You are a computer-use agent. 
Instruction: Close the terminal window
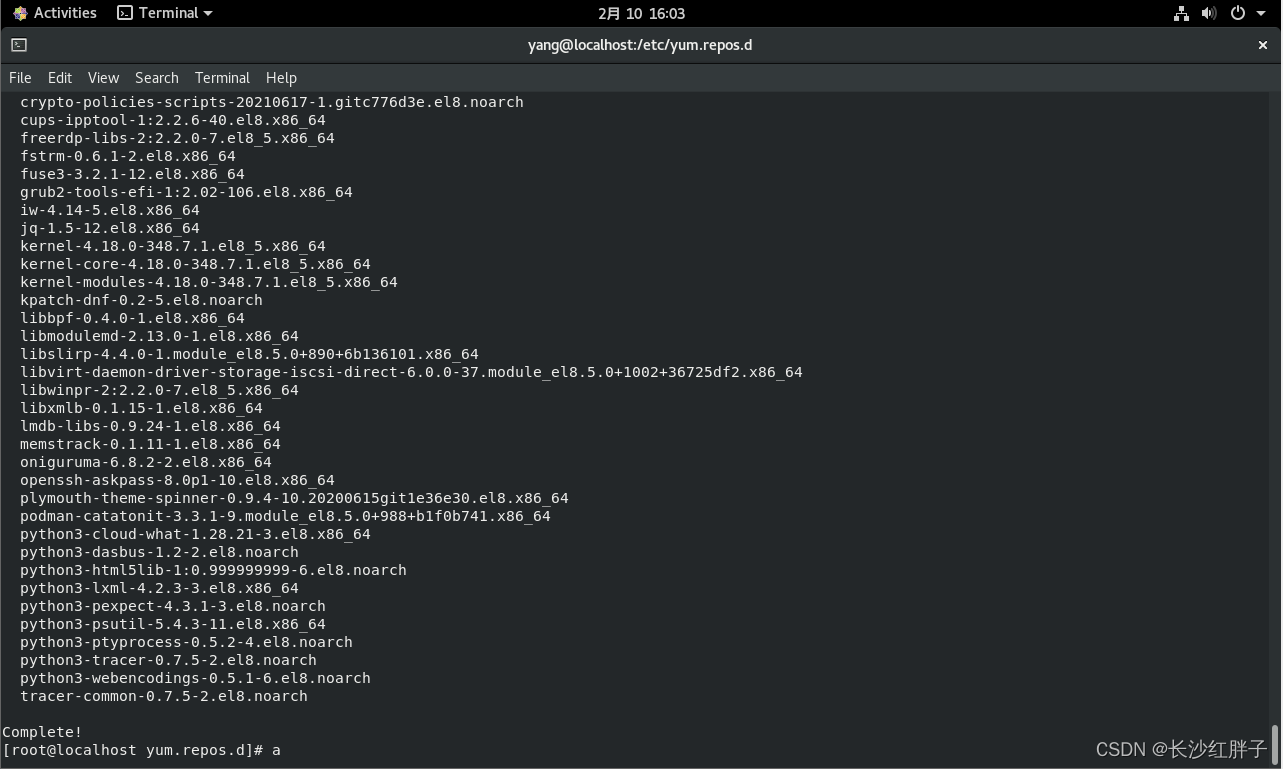pos(1263,45)
